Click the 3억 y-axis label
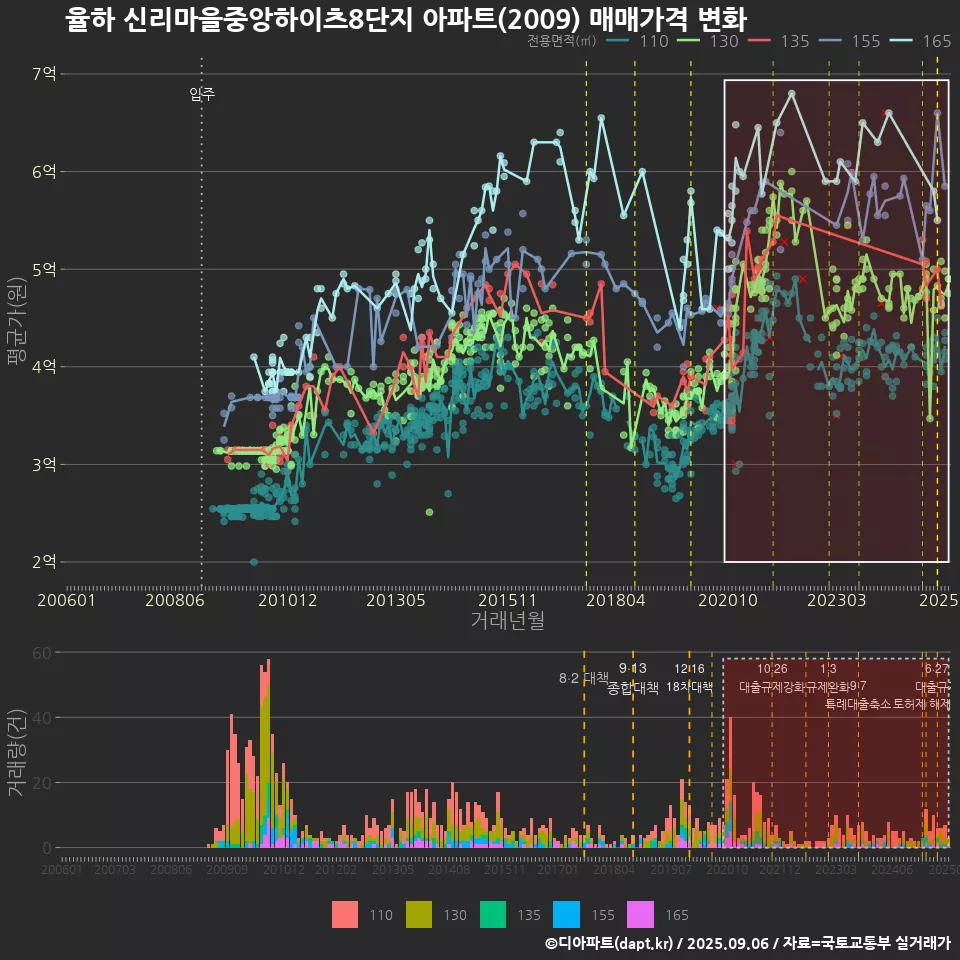Screen dimensions: 960x960 [x=44, y=465]
